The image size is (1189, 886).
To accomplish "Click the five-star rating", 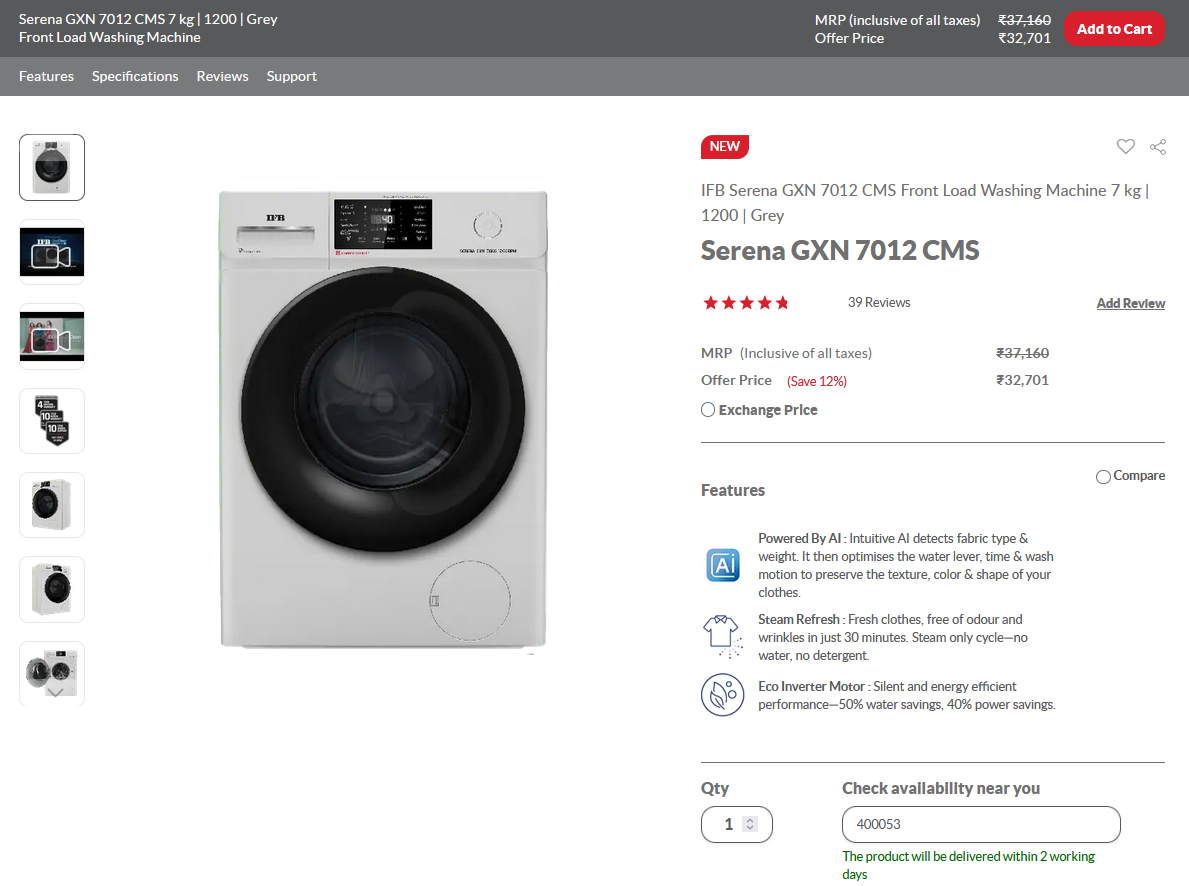I will [x=746, y=303].
